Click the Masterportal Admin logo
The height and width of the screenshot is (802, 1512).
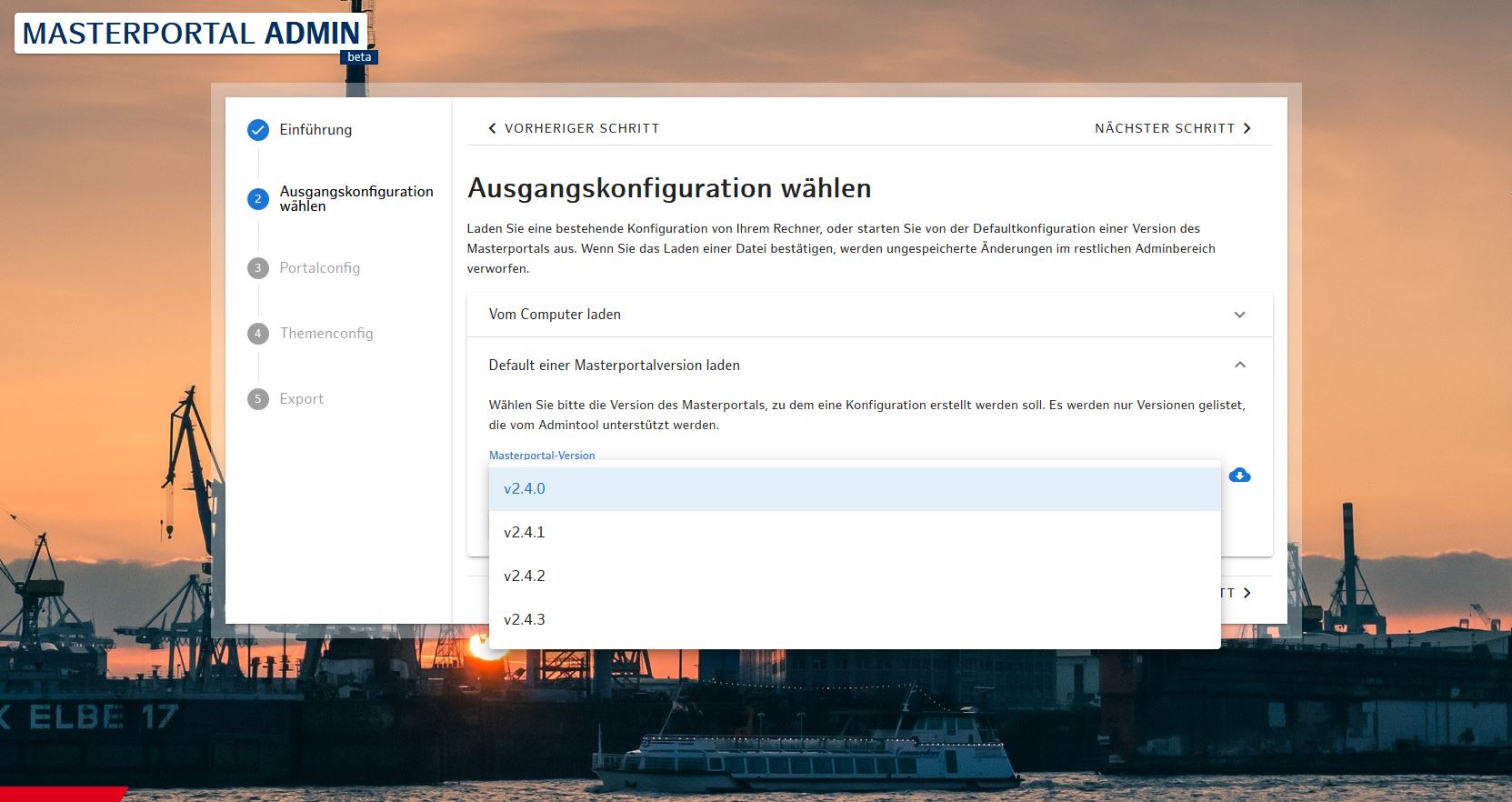pos(191,33)
